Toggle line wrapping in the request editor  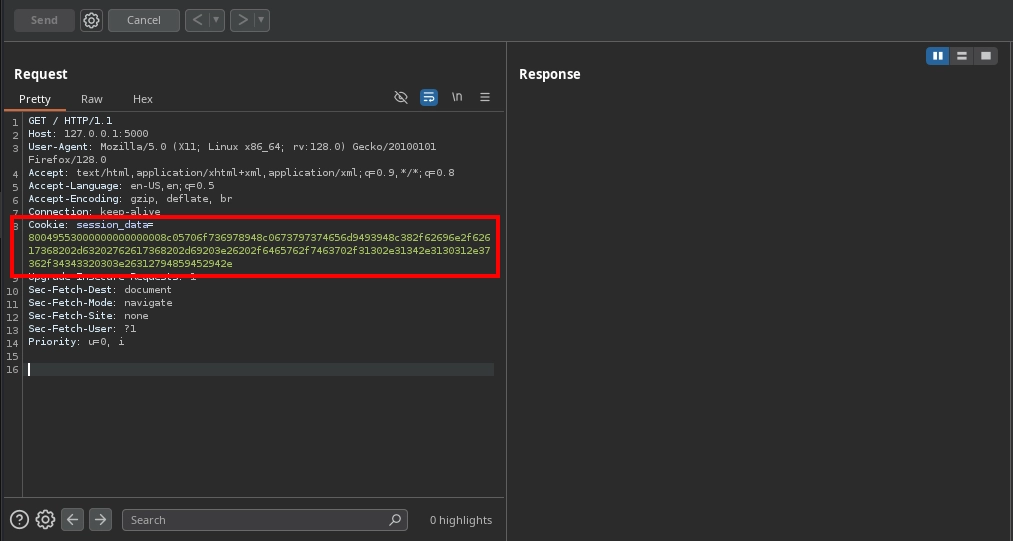429,97
